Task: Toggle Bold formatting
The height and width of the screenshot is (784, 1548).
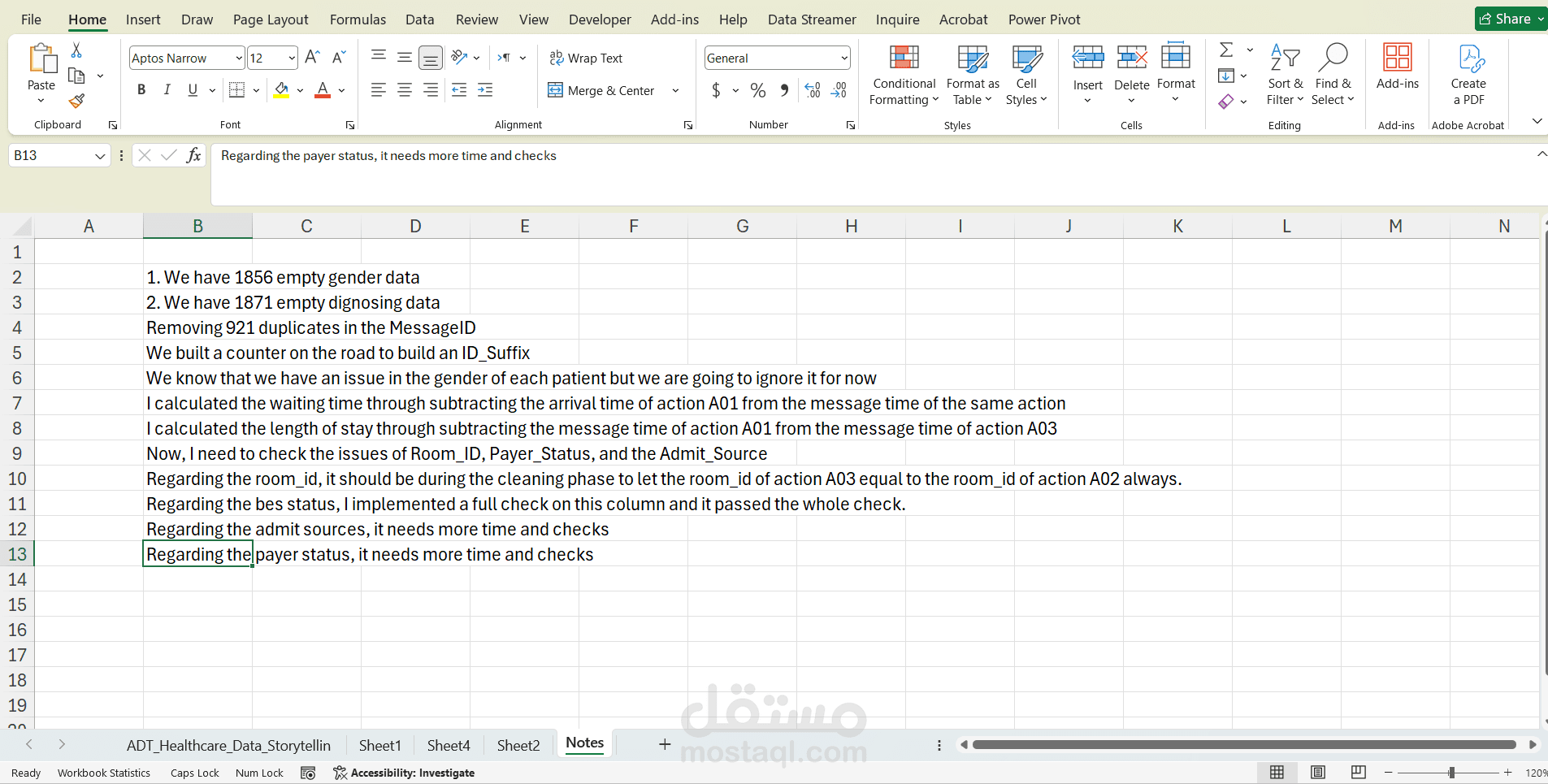Action: [x=141, y=90]
